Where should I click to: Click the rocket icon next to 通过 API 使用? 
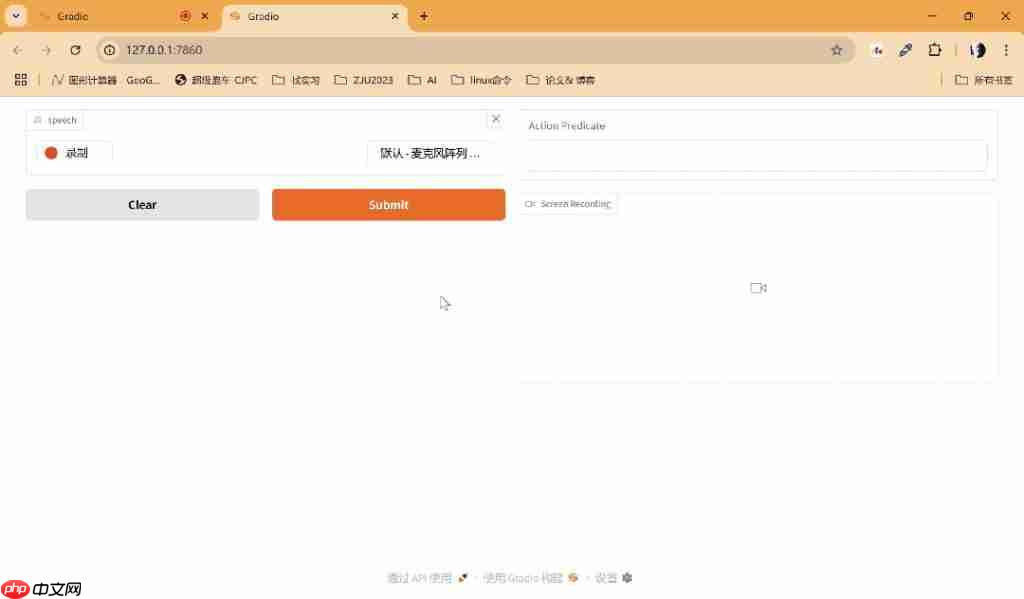pos(462,578)
